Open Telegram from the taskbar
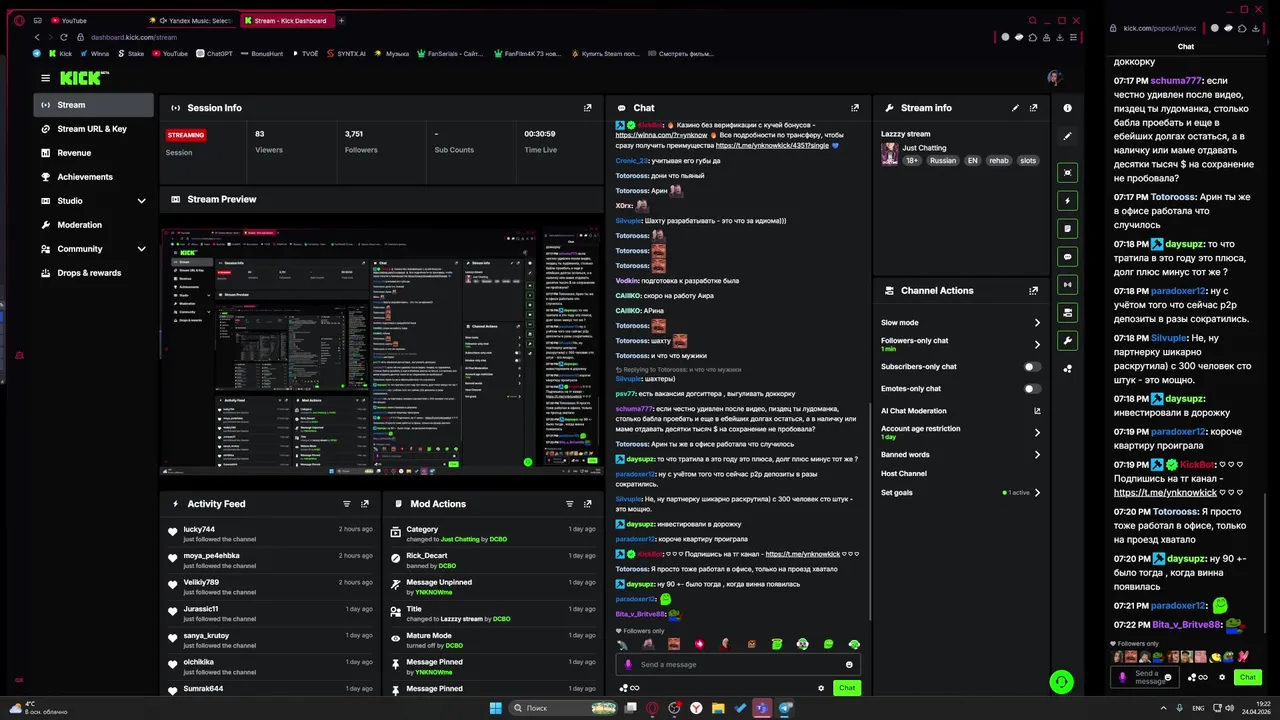The height and width of the screenshot is (720, 1280). point(786,708)
